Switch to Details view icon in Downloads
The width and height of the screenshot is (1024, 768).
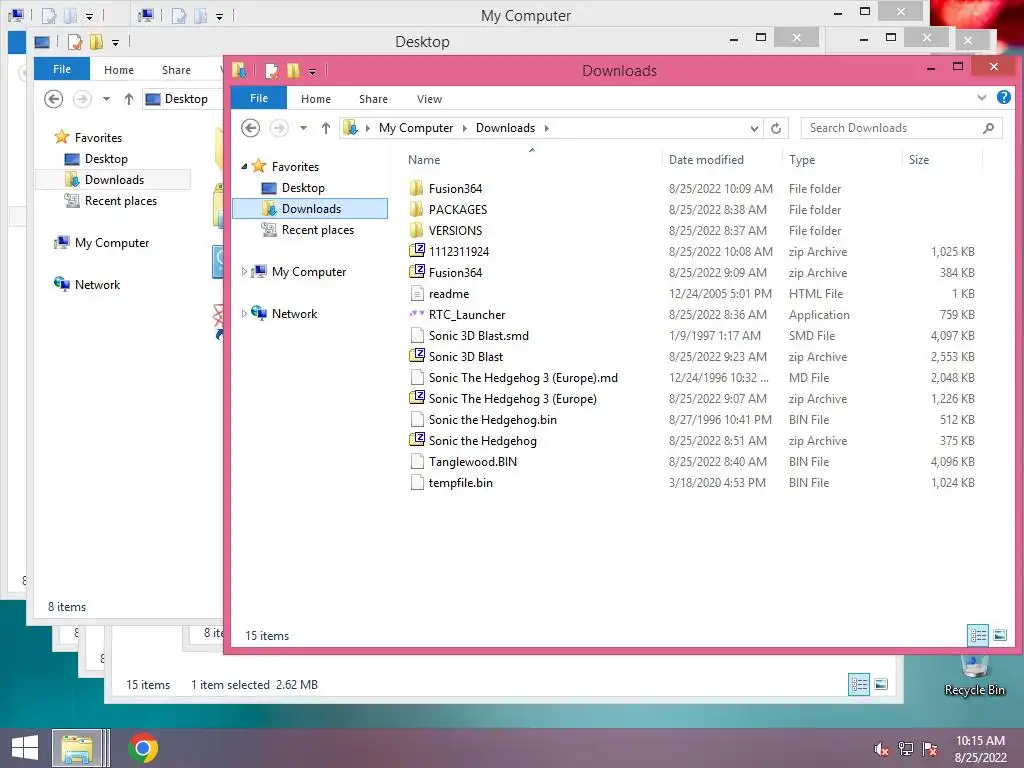click(978, 635)
